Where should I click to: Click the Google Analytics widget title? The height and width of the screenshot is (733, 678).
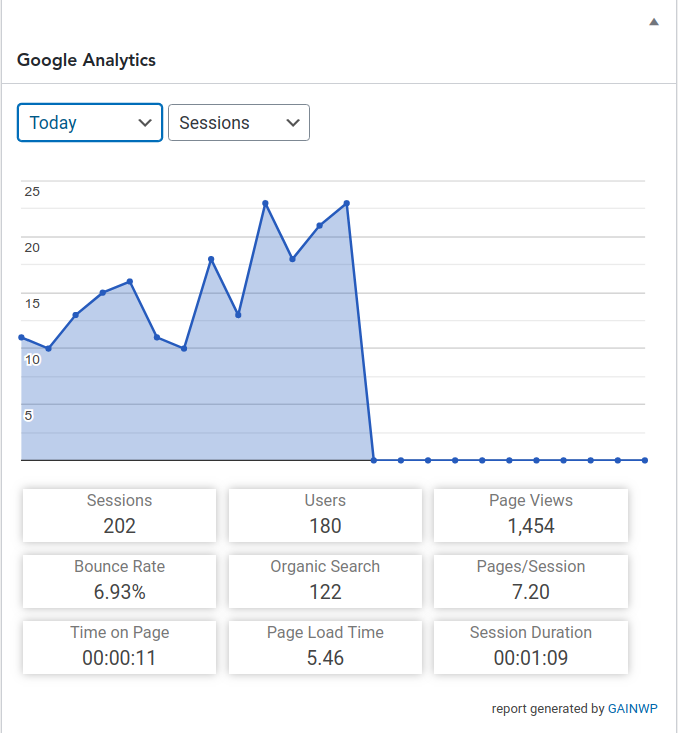point(86,60)
